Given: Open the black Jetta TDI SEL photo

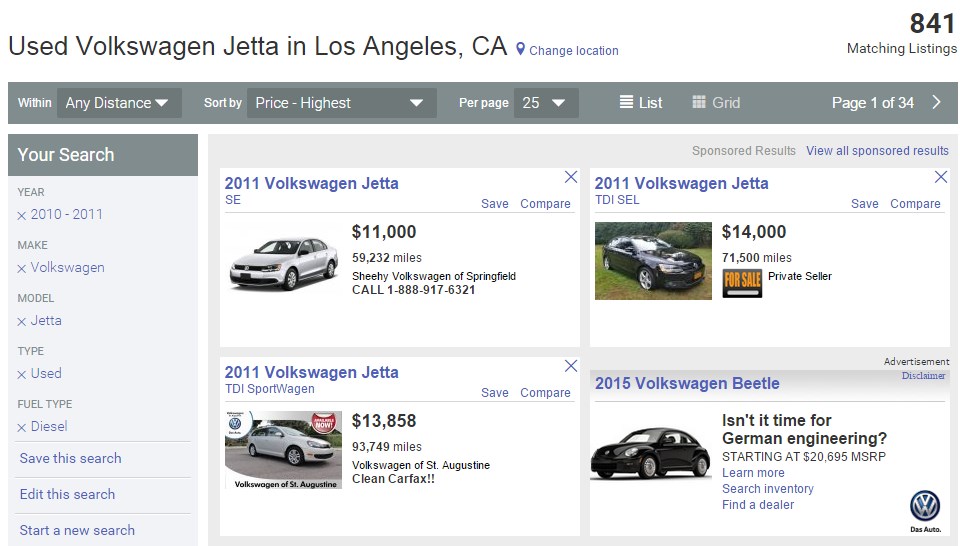Looking at the screenshot, I should 653,261.
